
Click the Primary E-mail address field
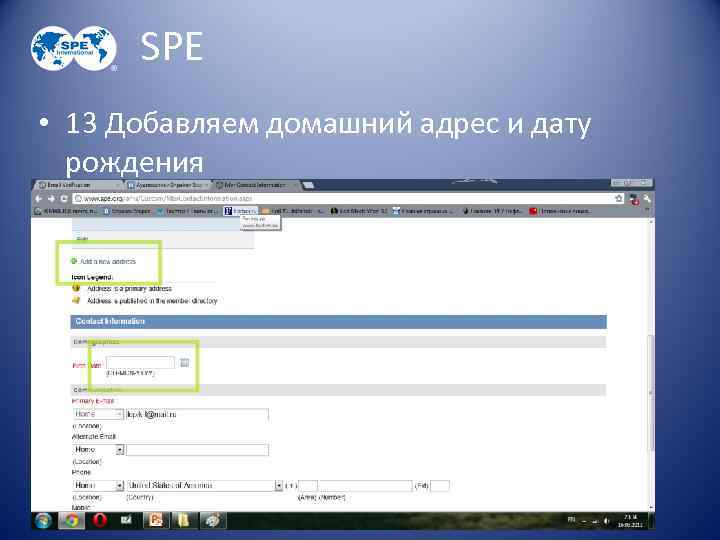coord(197,415)
